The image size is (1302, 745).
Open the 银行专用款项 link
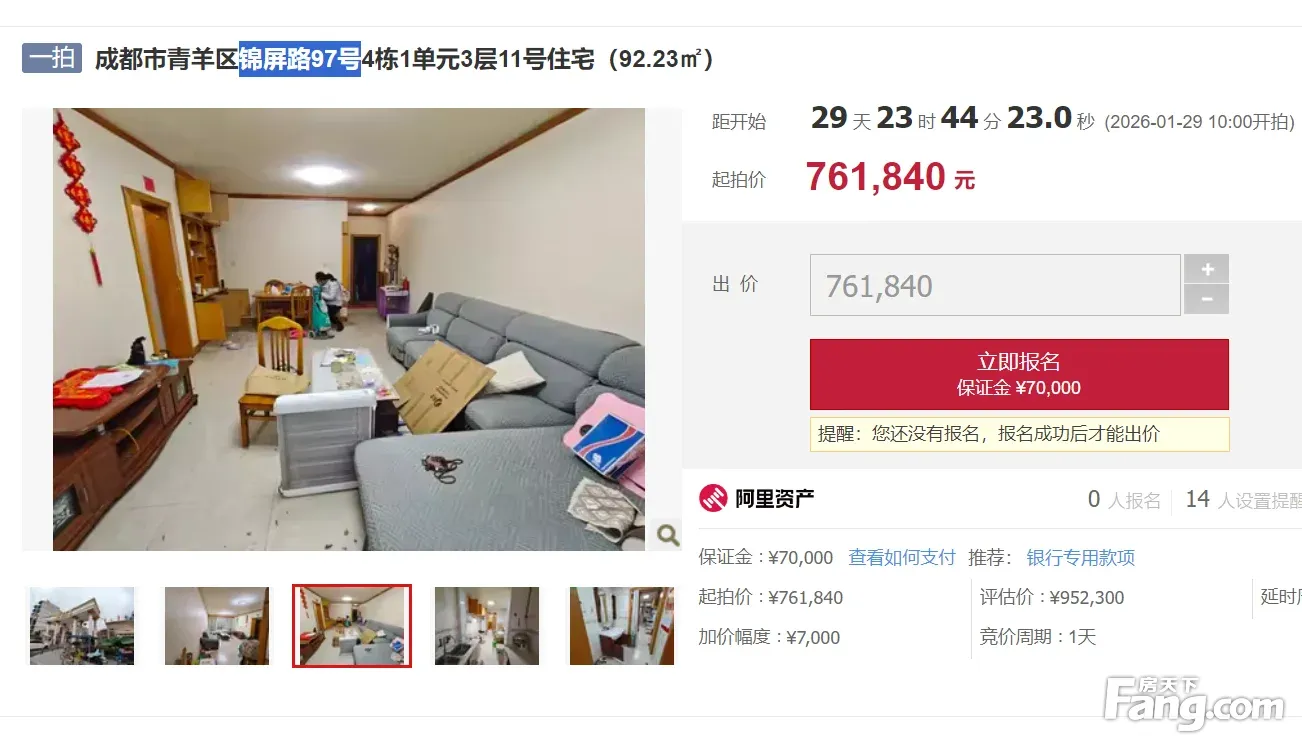tap(1081, 557)
